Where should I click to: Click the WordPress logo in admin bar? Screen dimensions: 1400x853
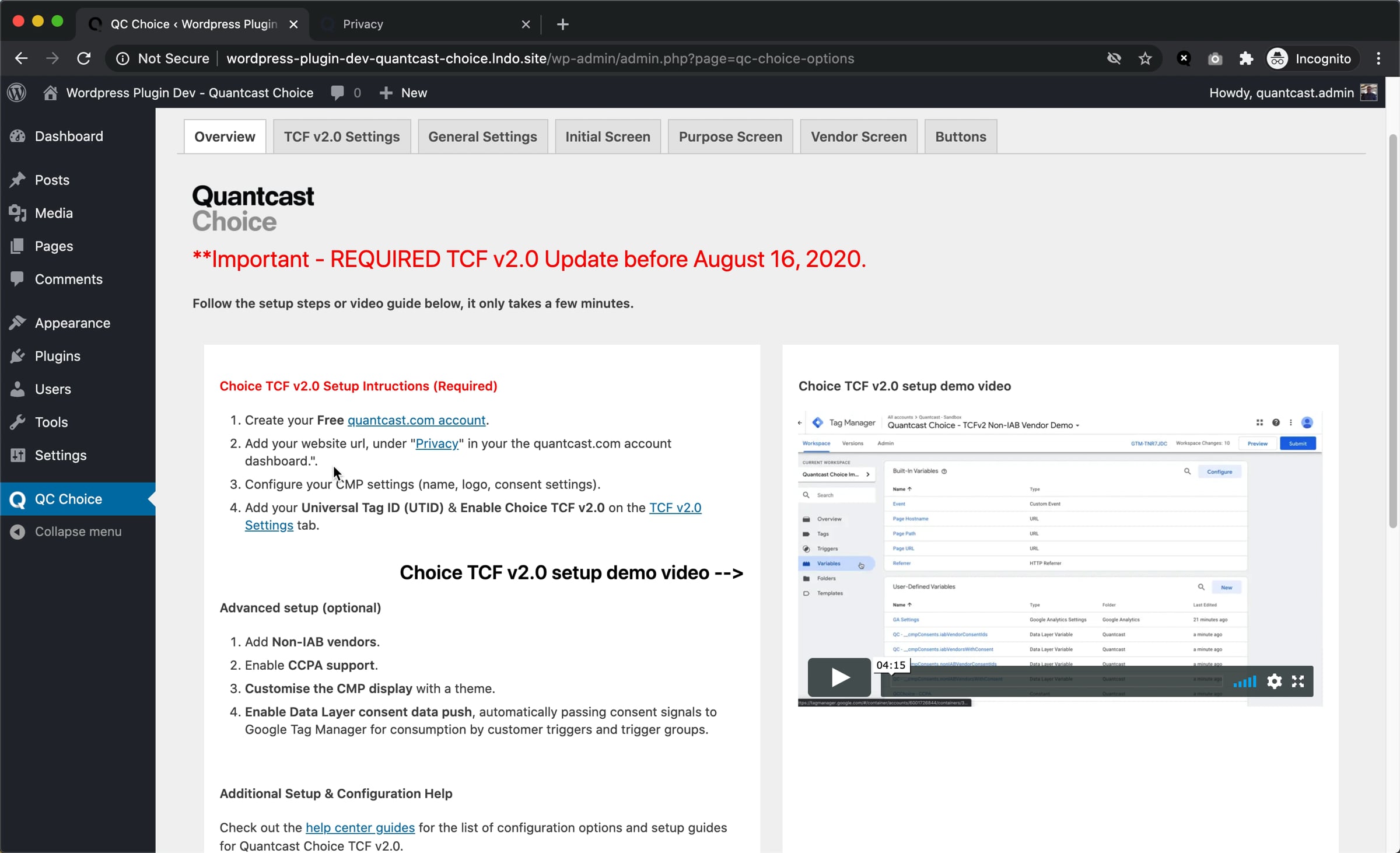pyautogui.click(x=17, y=93)
